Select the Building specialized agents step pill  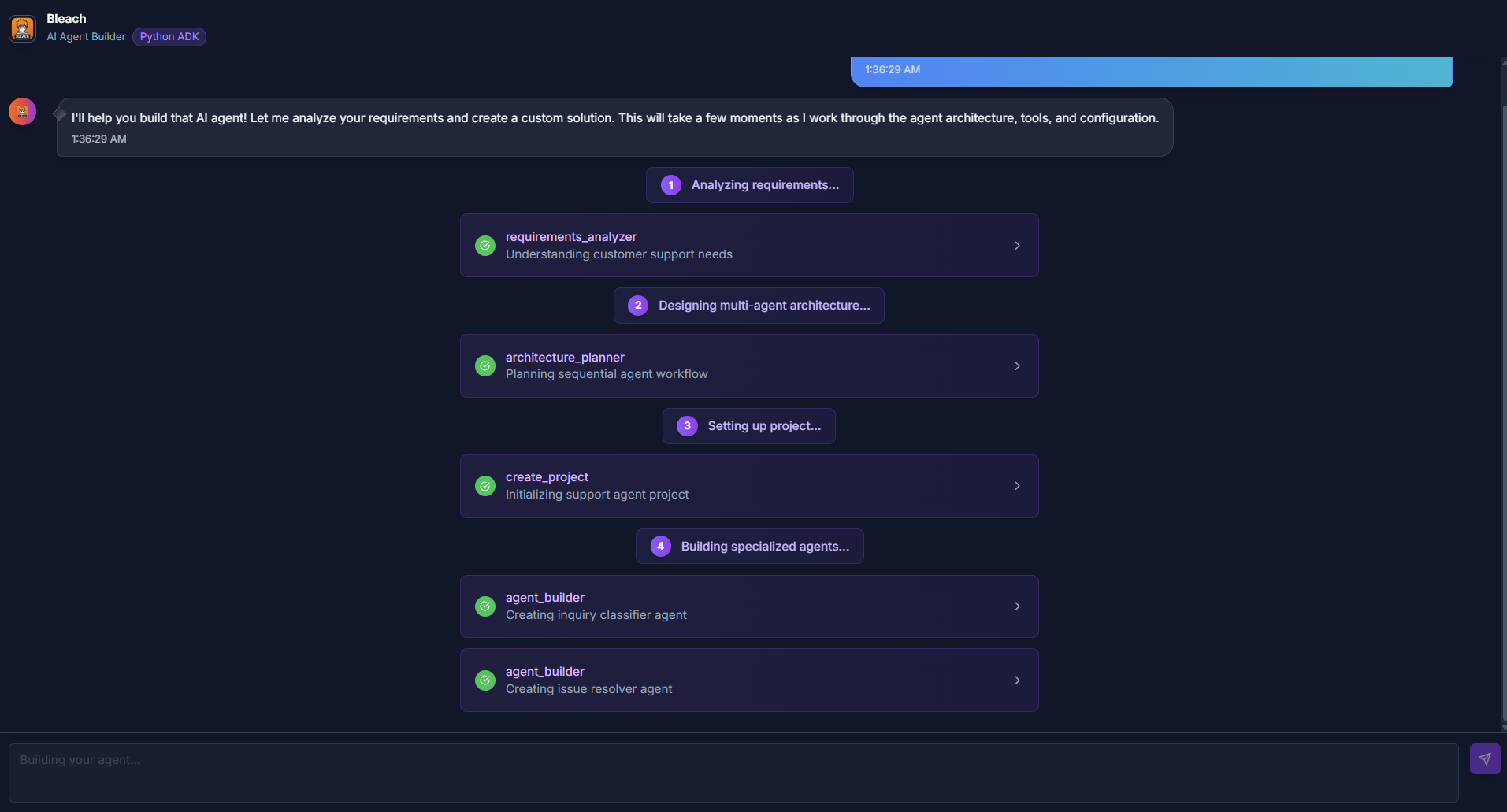(750, 547)
